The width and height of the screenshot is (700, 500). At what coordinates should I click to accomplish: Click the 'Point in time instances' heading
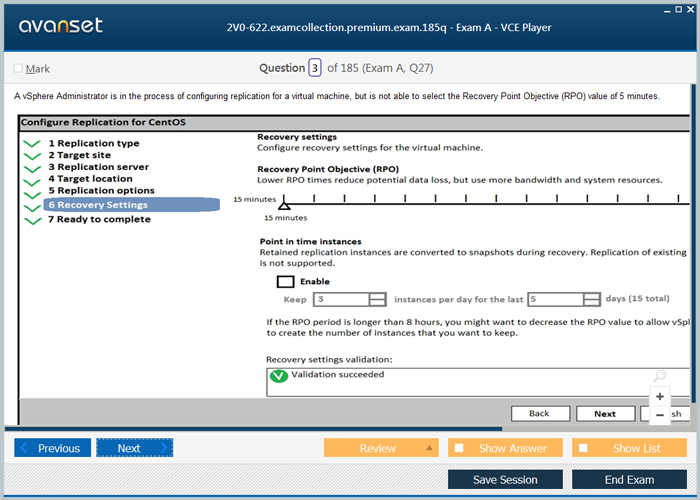click(311, 242)
